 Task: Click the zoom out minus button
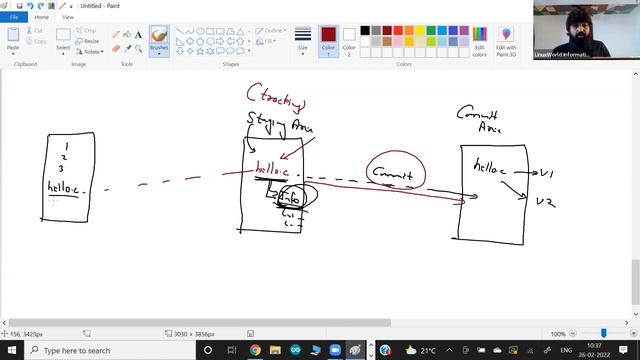click(x=573, y=333)
